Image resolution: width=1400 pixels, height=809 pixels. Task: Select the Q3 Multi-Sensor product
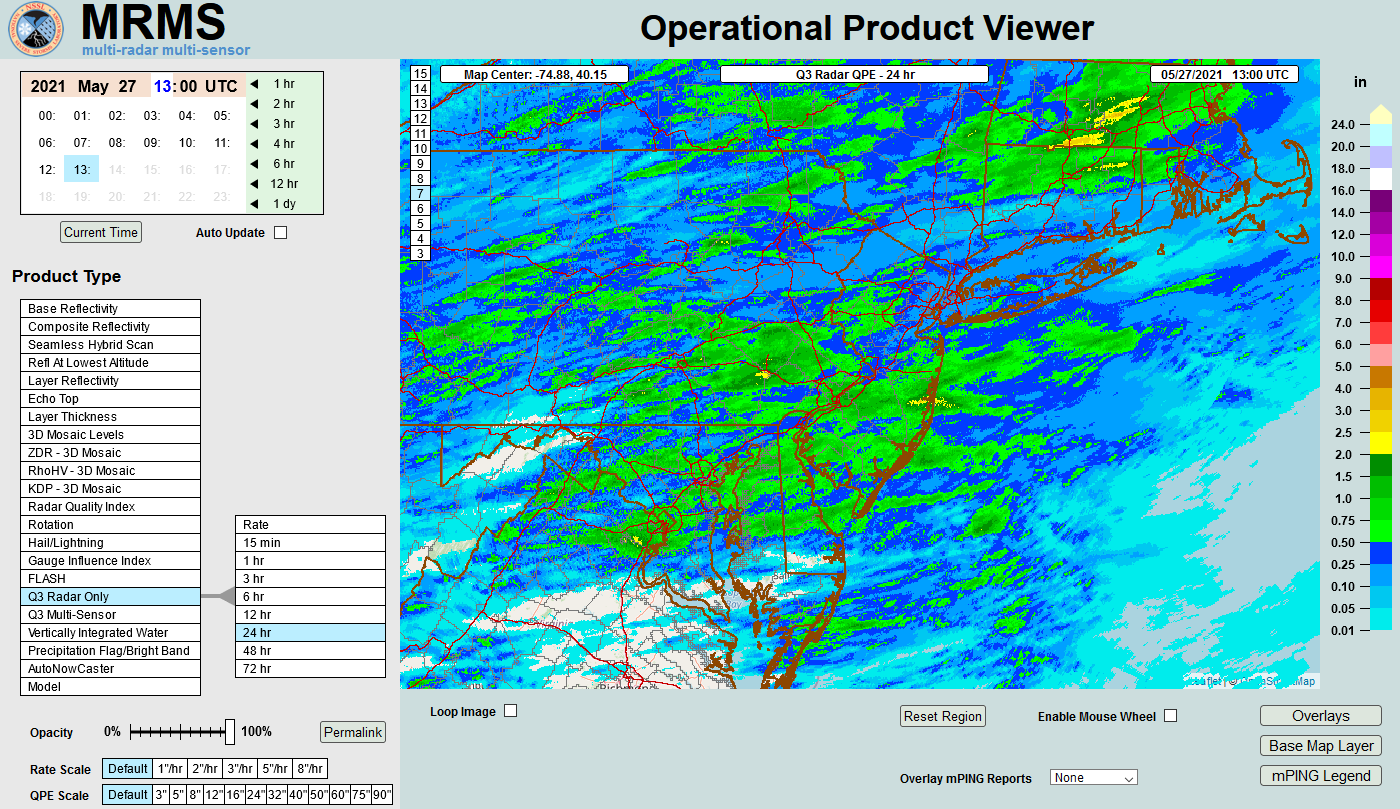tap(110, 615)
